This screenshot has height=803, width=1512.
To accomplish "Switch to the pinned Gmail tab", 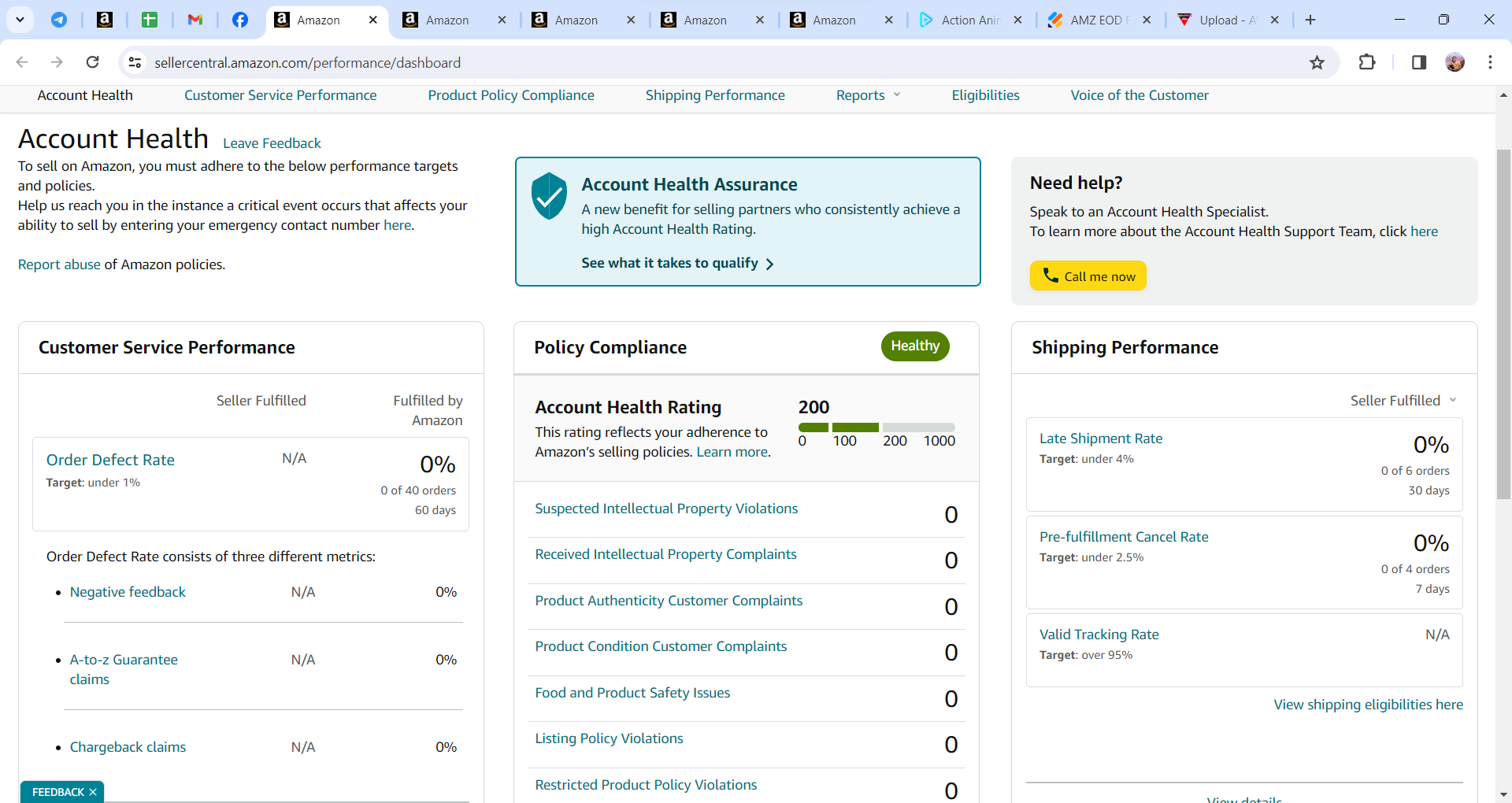I will (x=195, y=20).
